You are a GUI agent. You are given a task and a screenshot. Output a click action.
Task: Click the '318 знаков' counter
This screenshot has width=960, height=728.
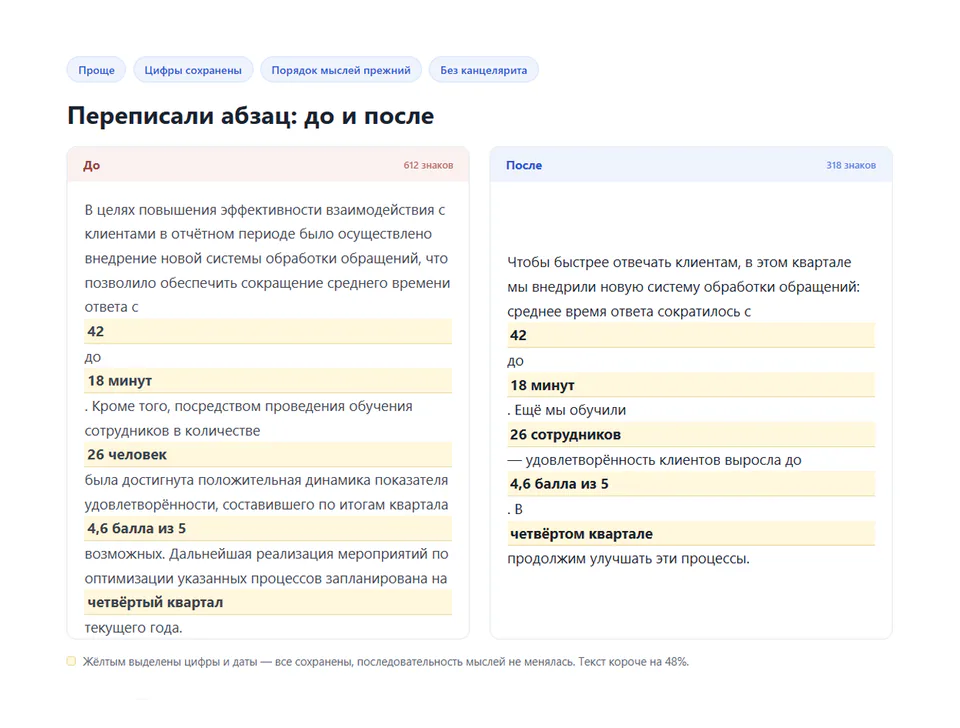point(850,165)
